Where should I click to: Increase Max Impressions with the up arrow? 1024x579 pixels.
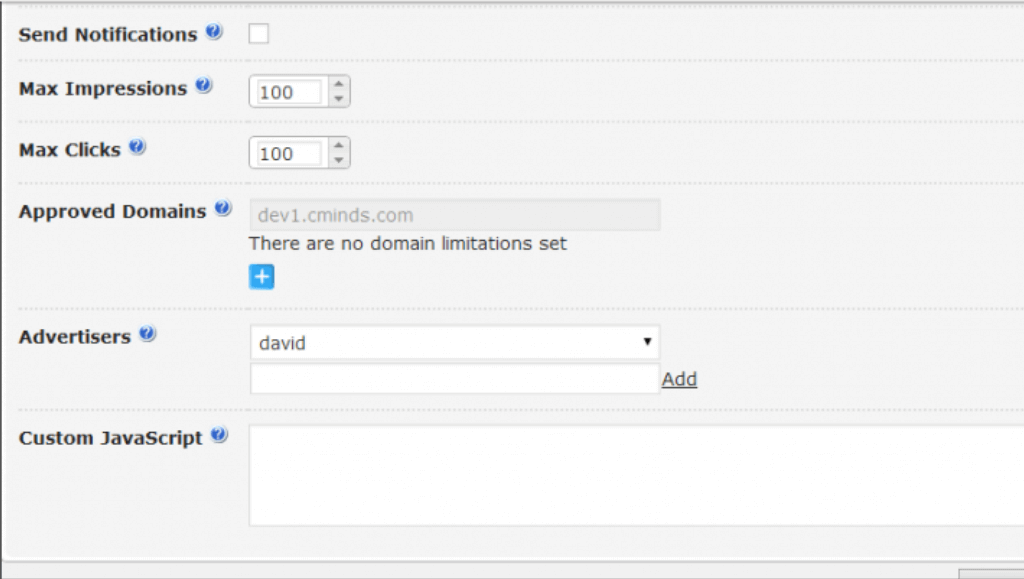[x=339, y=85]
